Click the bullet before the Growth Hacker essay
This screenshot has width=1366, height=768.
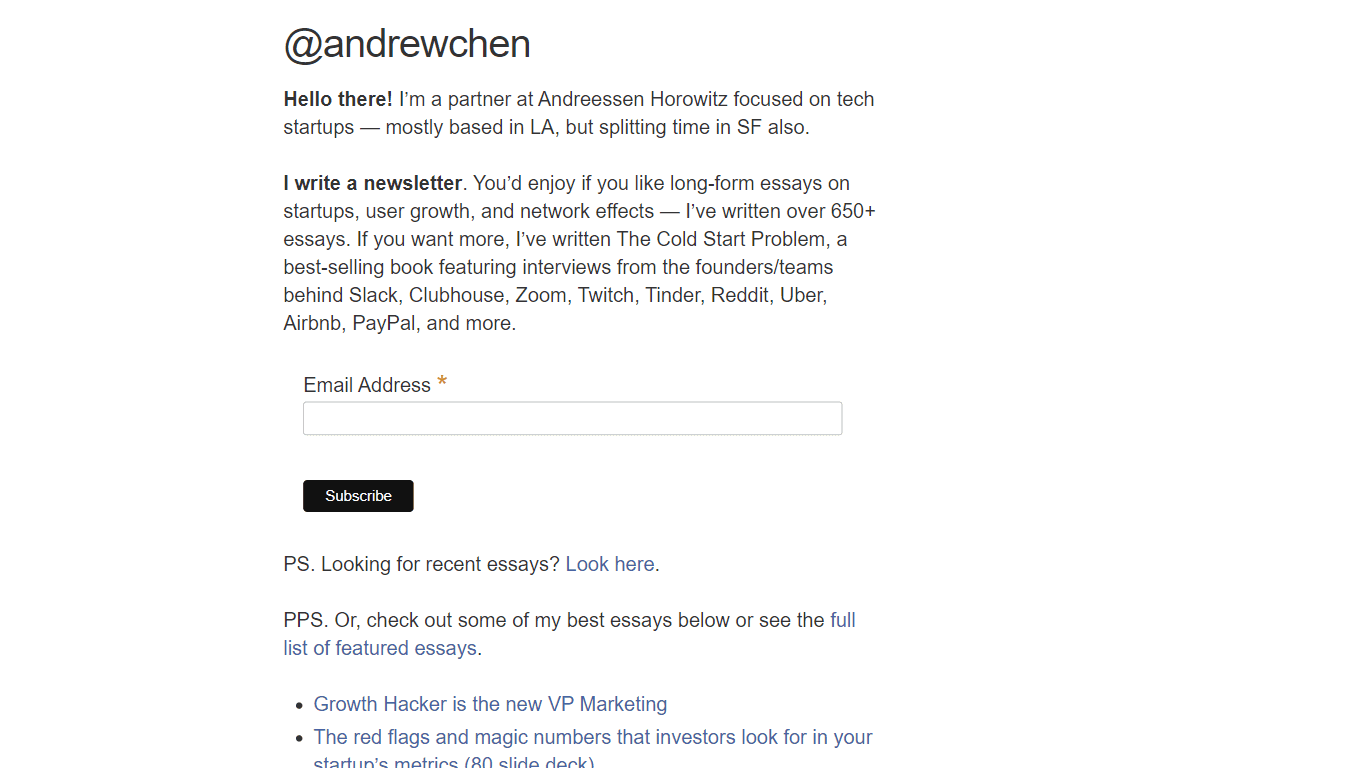click(x=299, y=706)
